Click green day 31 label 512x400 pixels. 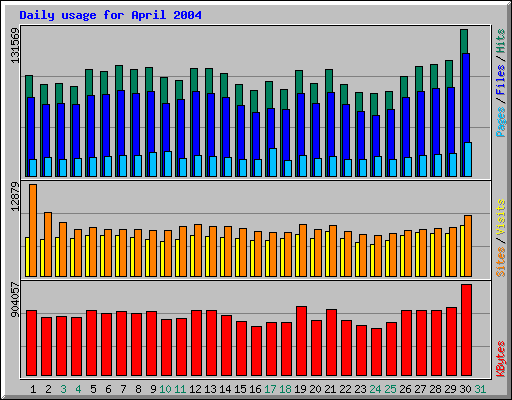(x=480, y=389)
